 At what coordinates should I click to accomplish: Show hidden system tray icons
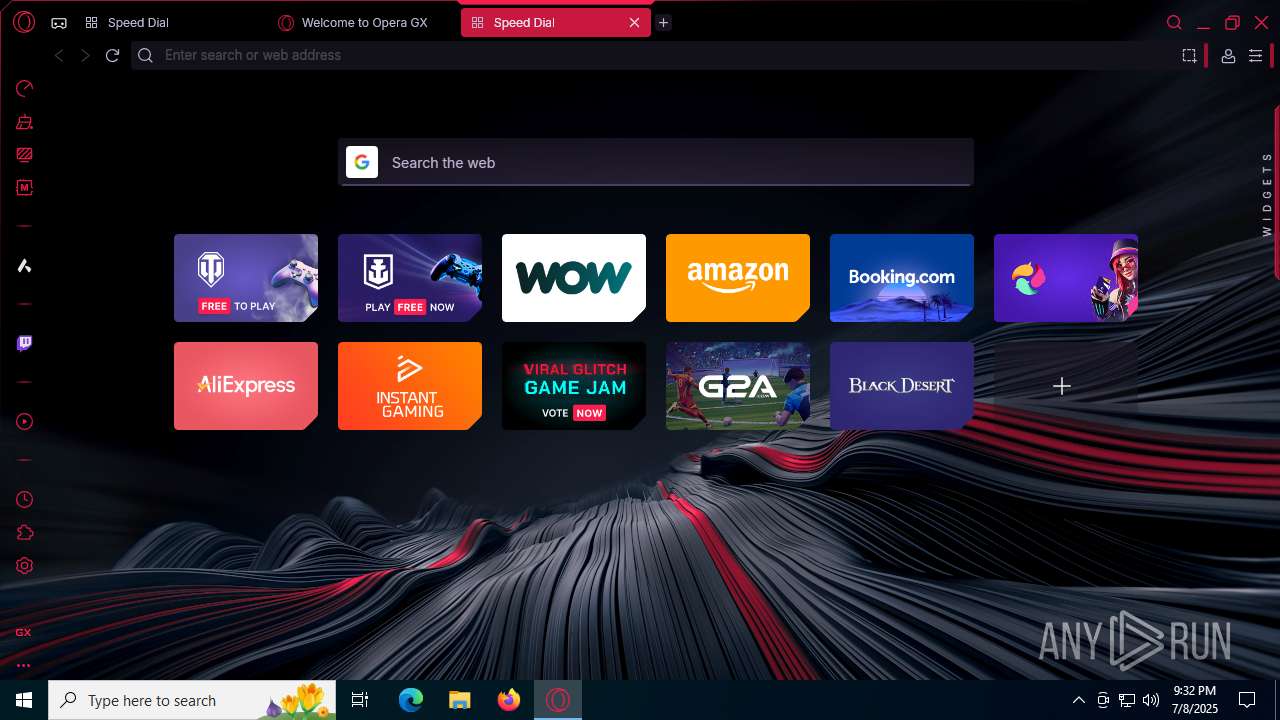coord(1078,700)
